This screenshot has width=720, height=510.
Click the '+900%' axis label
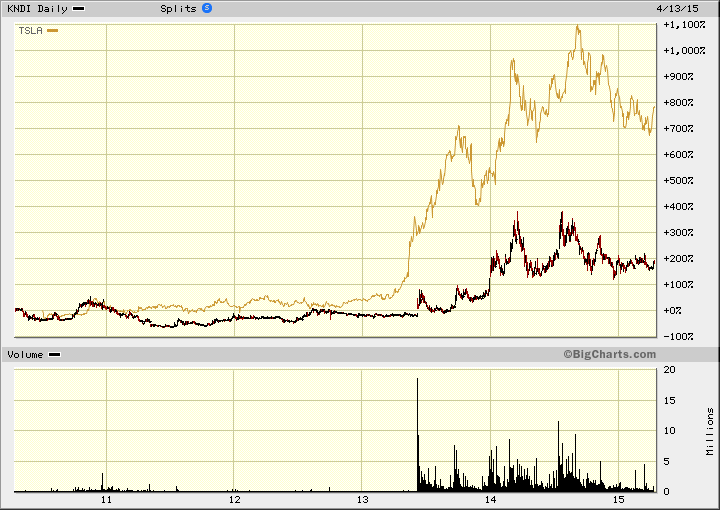[678, 77]
